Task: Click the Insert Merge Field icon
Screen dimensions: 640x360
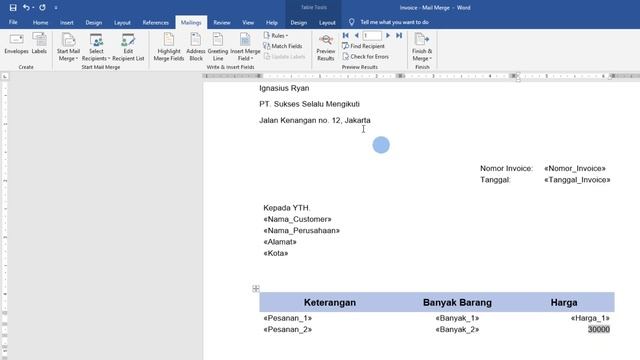Action: (245, 40)
